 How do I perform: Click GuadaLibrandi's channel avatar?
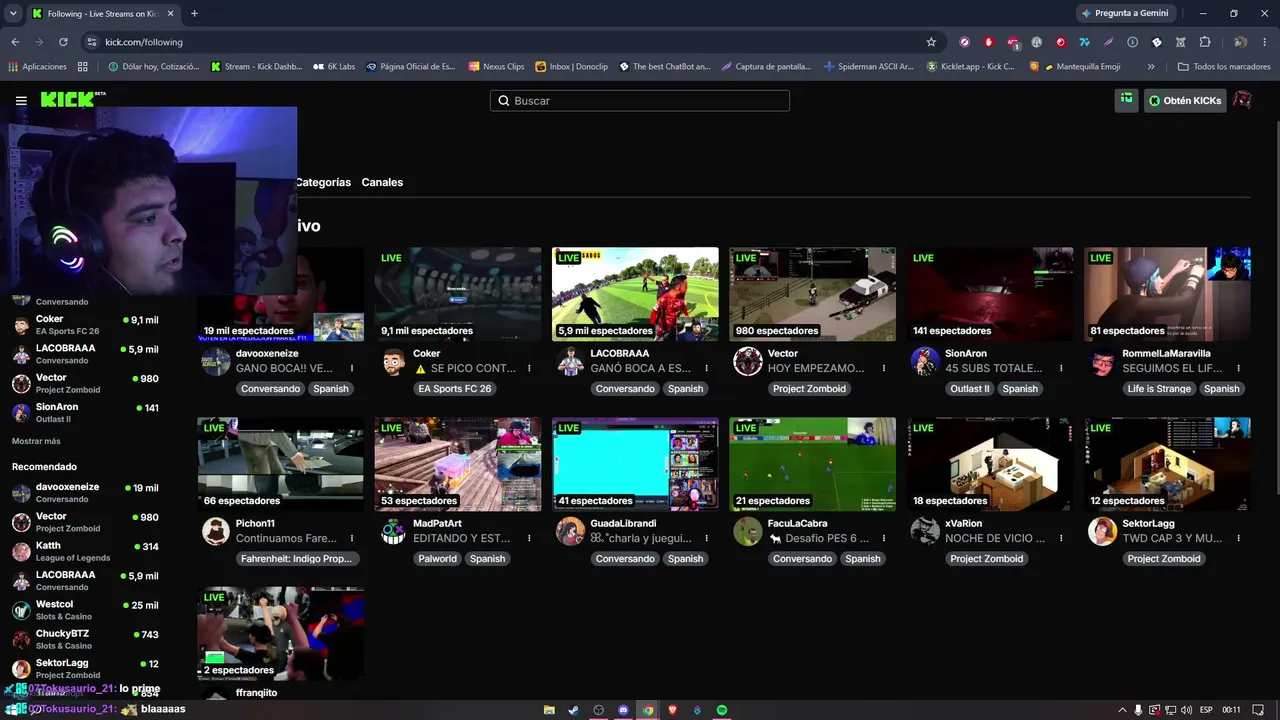[x=570, y=531]
